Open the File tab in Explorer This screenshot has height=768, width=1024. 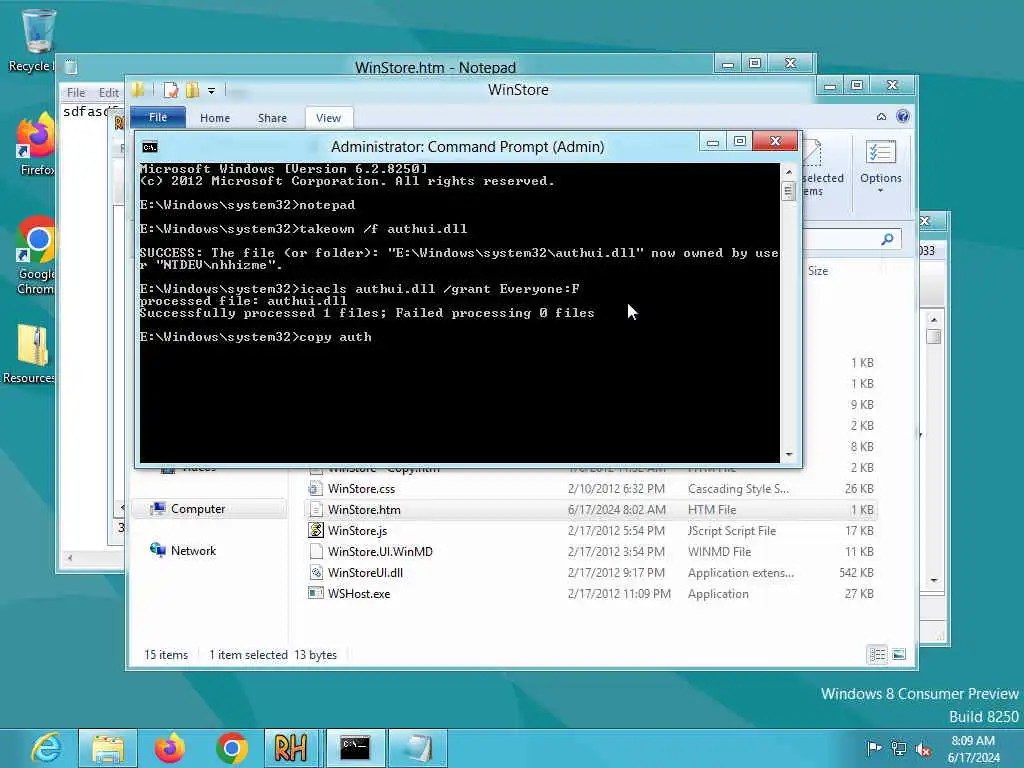click(x=158, y=118)
